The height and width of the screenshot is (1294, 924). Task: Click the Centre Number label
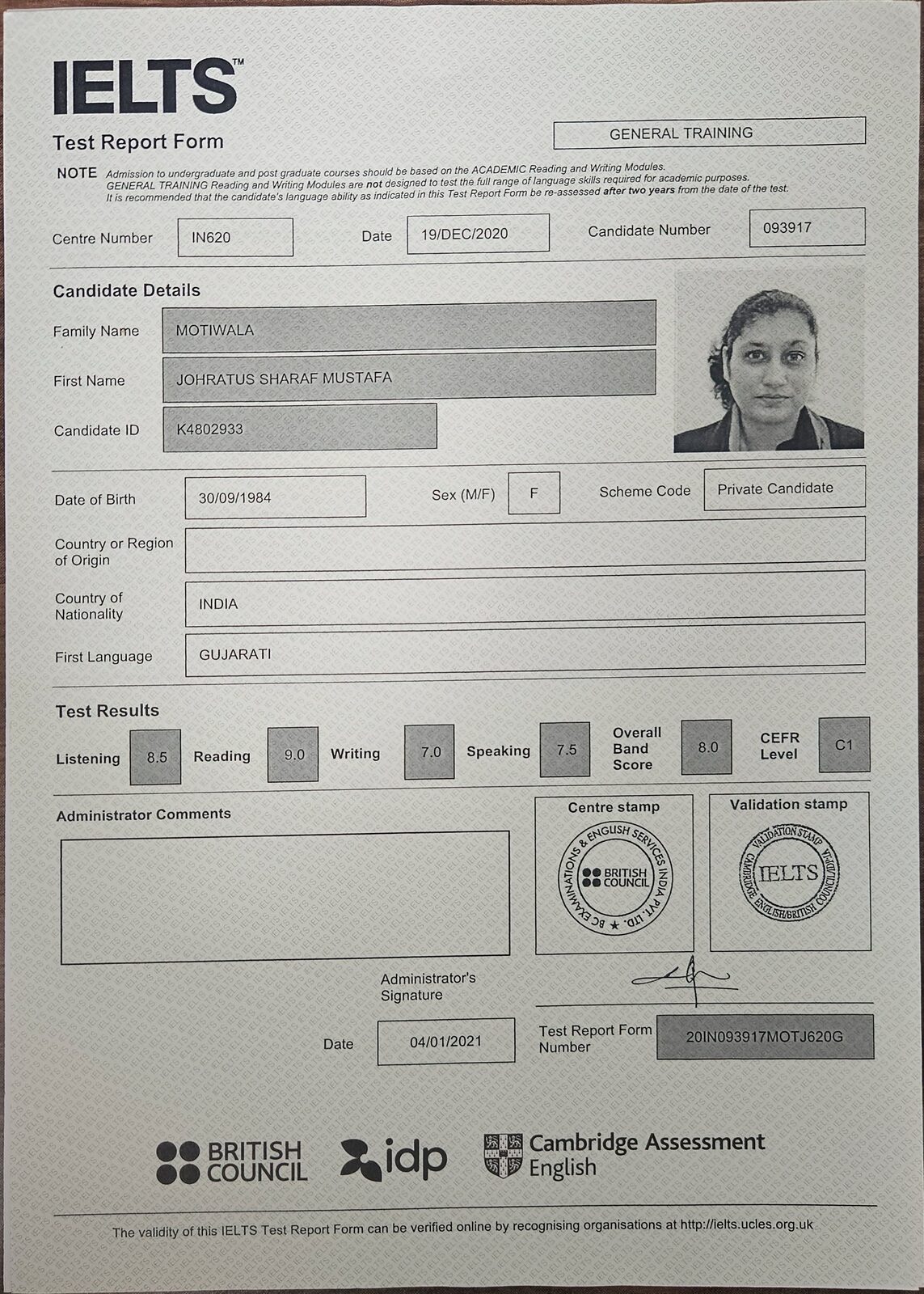[103, 239]
